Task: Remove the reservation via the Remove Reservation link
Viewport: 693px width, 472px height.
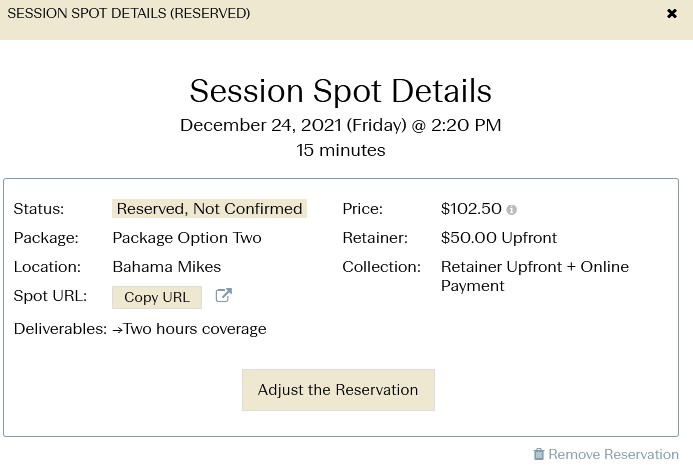Action: pos(613,454)
